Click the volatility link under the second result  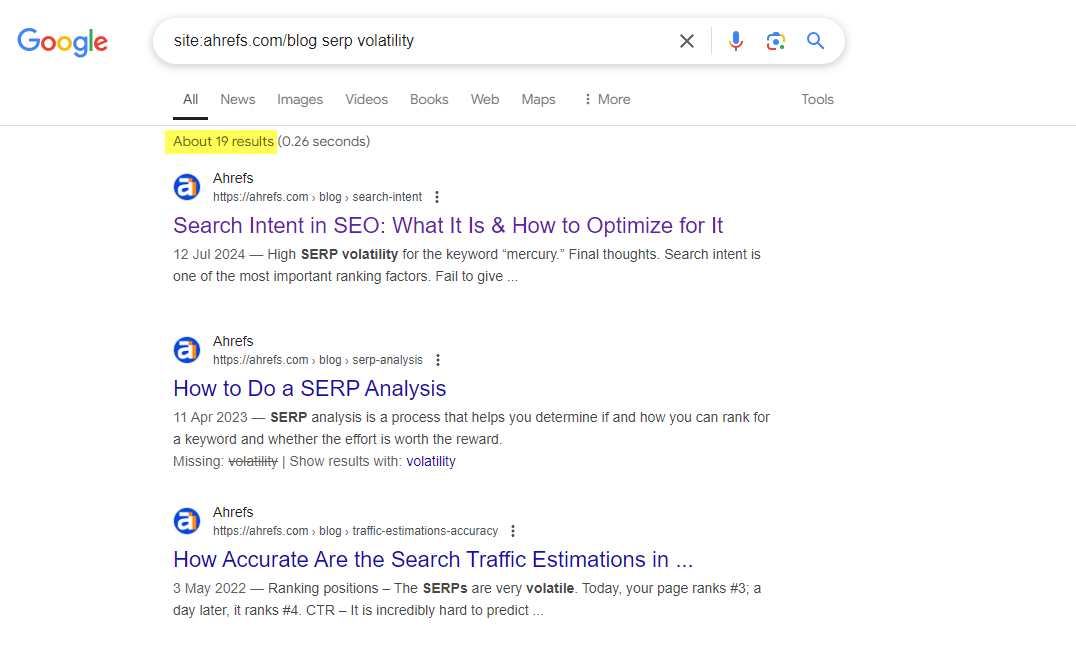[430, 461]
